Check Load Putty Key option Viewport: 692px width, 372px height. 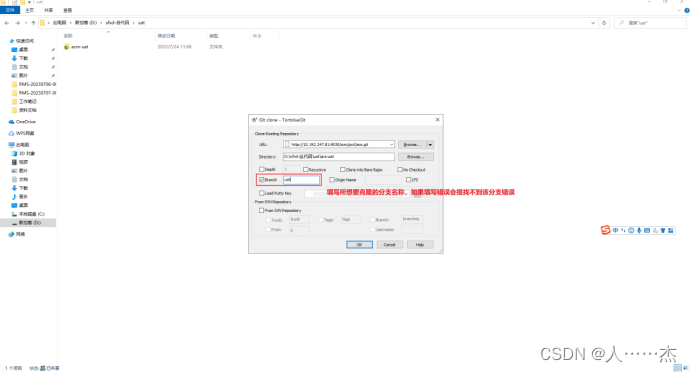(x=262, y=193)
